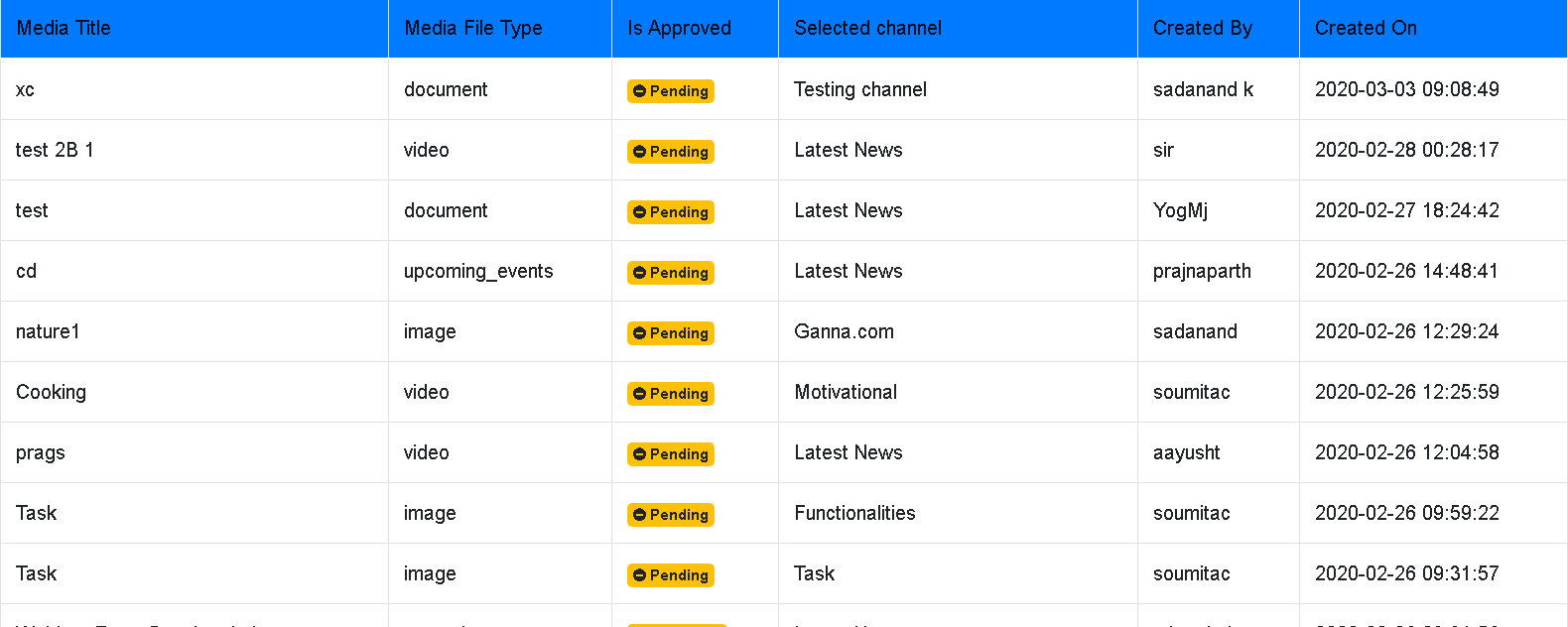Click Pending badge for Task in Functionalities
This screenshot has width=1568, height=627.
click(x=671, y=515)
